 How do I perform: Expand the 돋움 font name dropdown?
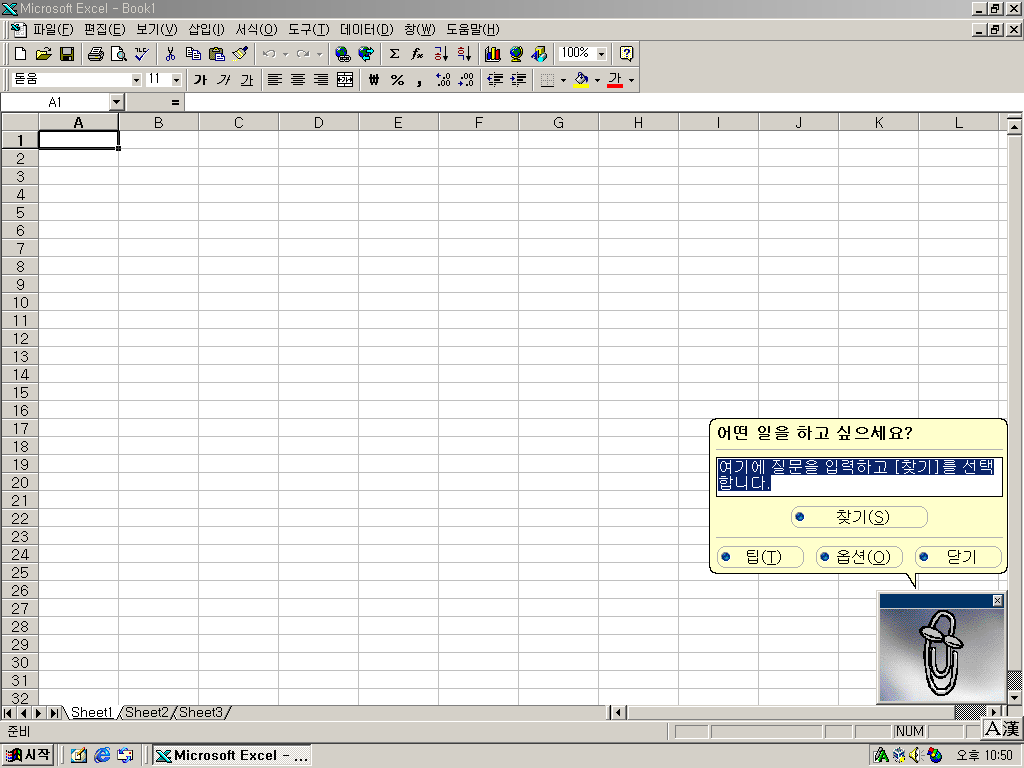click(136, 80)
